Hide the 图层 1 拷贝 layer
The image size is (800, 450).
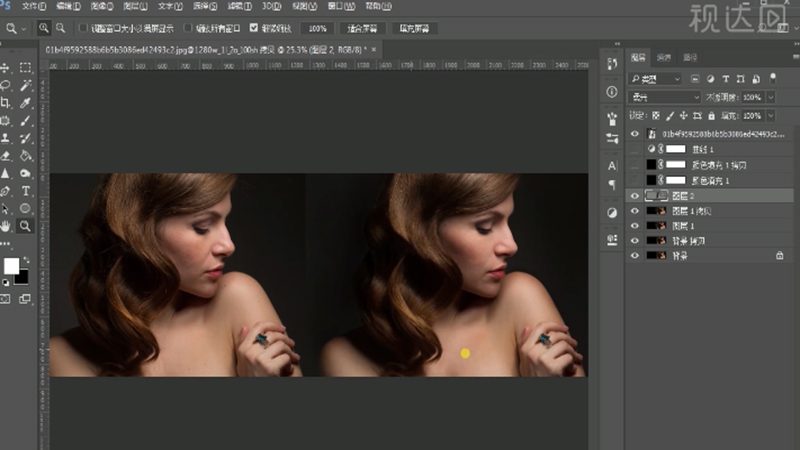click(635, 211)
